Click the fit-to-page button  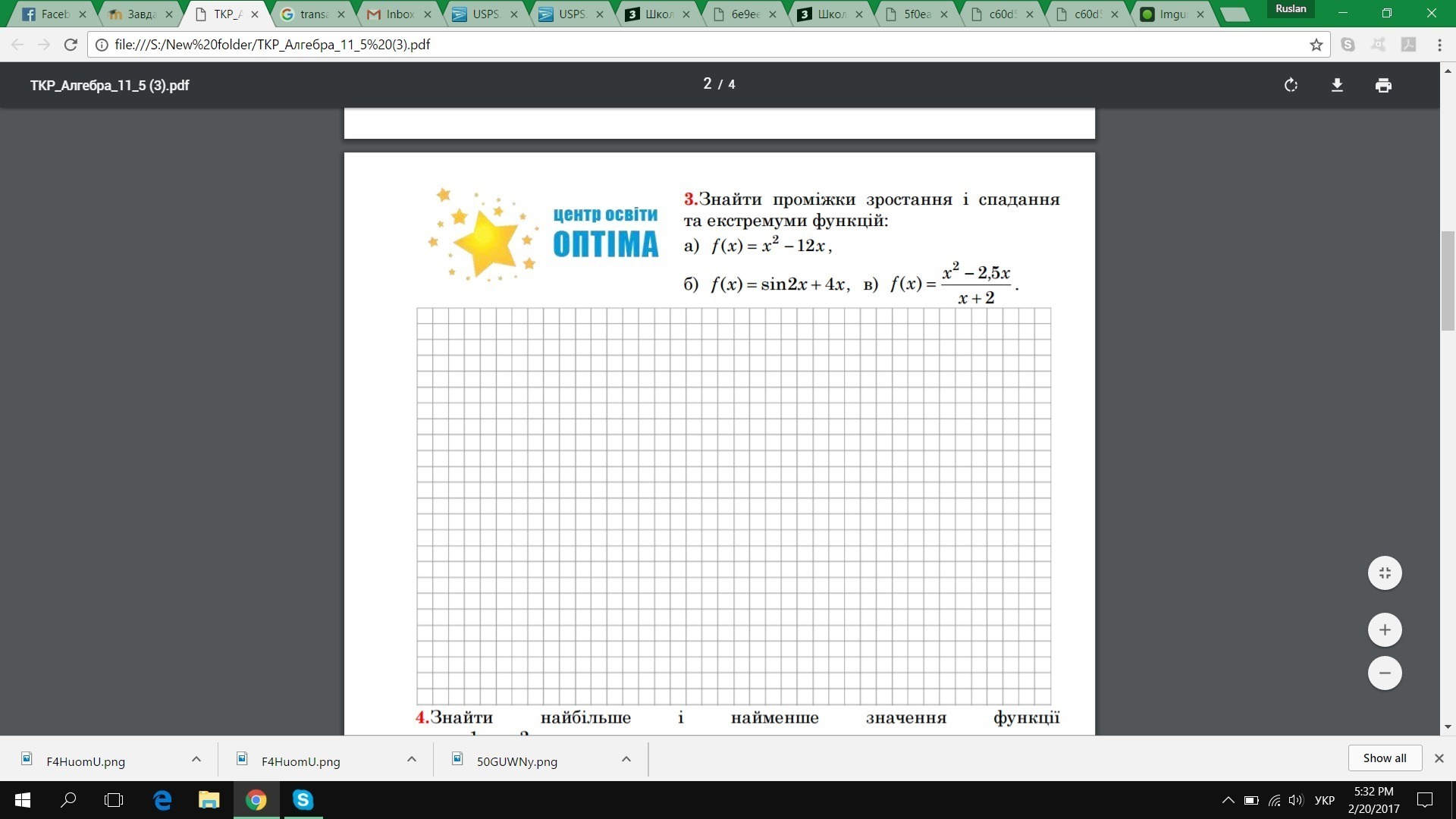click(1385, 573)
